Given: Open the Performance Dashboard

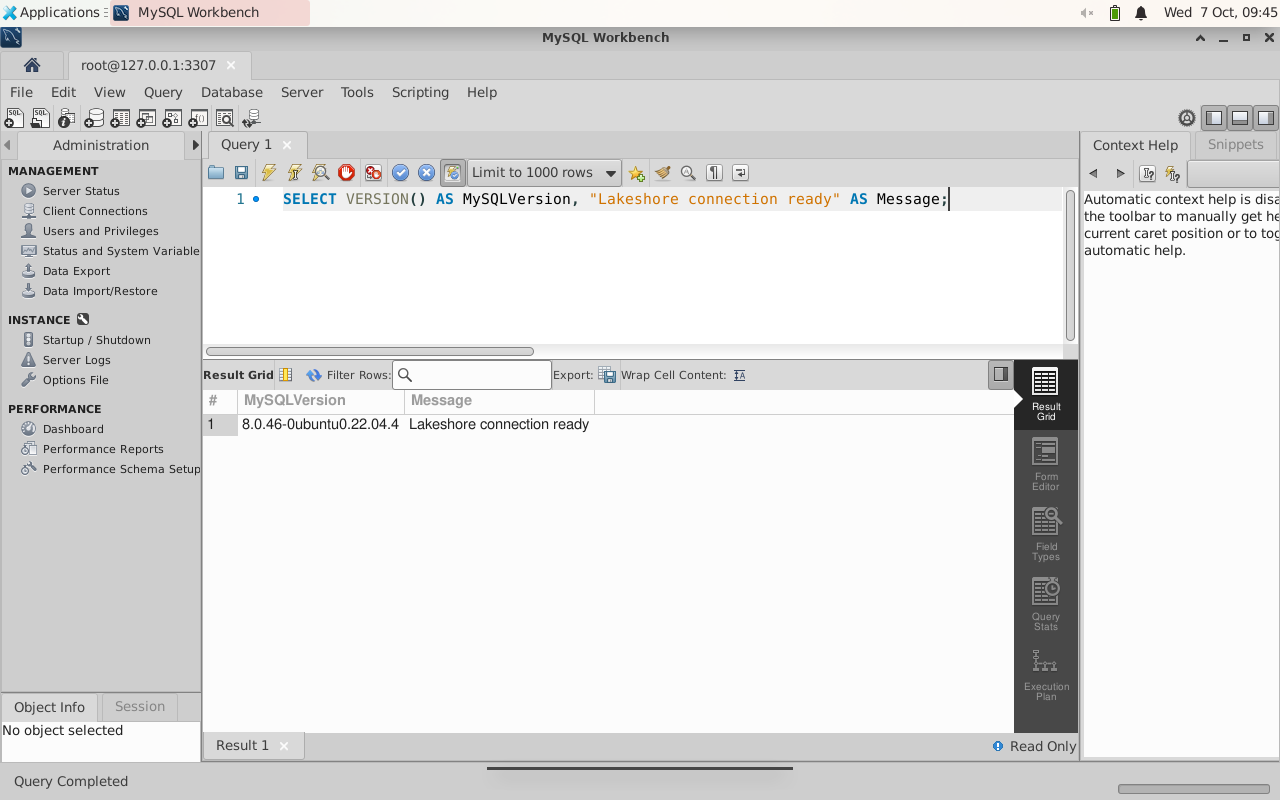Looking at the screenshot, I should click(73, 429).
